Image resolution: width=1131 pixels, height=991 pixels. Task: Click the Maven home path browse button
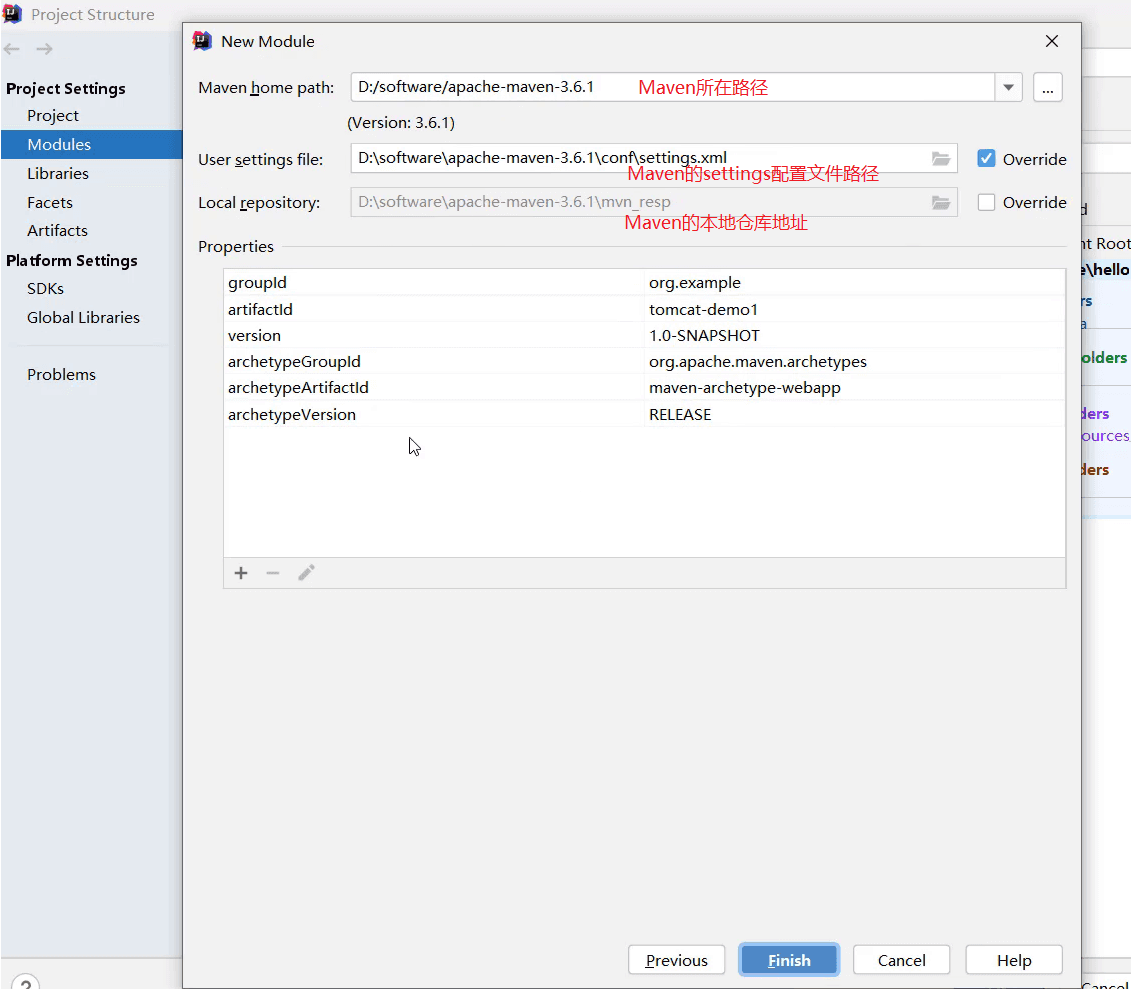pyautogui.click(x=1047, y=88)
